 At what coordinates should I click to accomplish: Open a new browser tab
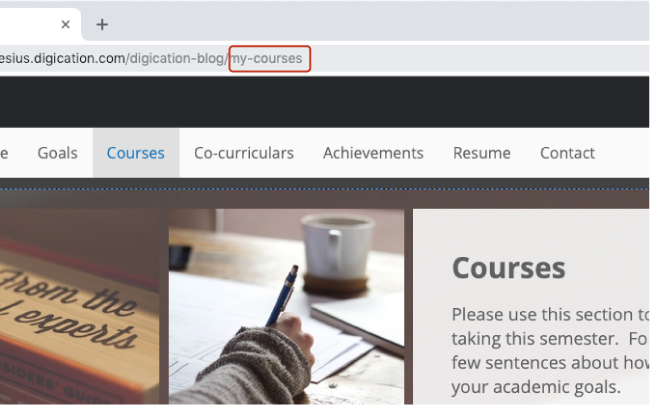[102, 25]
